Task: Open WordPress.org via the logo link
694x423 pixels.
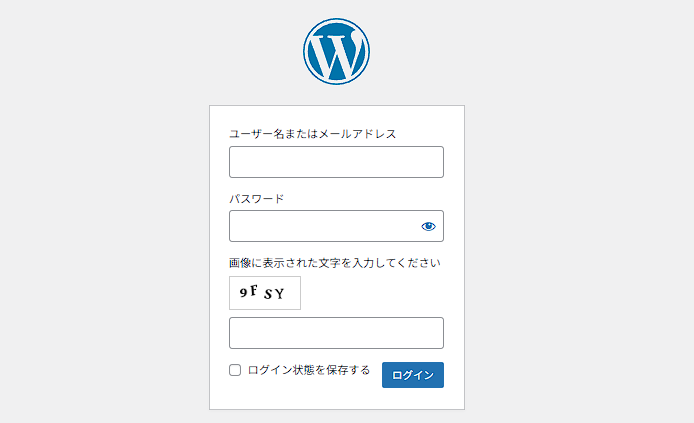Action: [336, 52]
